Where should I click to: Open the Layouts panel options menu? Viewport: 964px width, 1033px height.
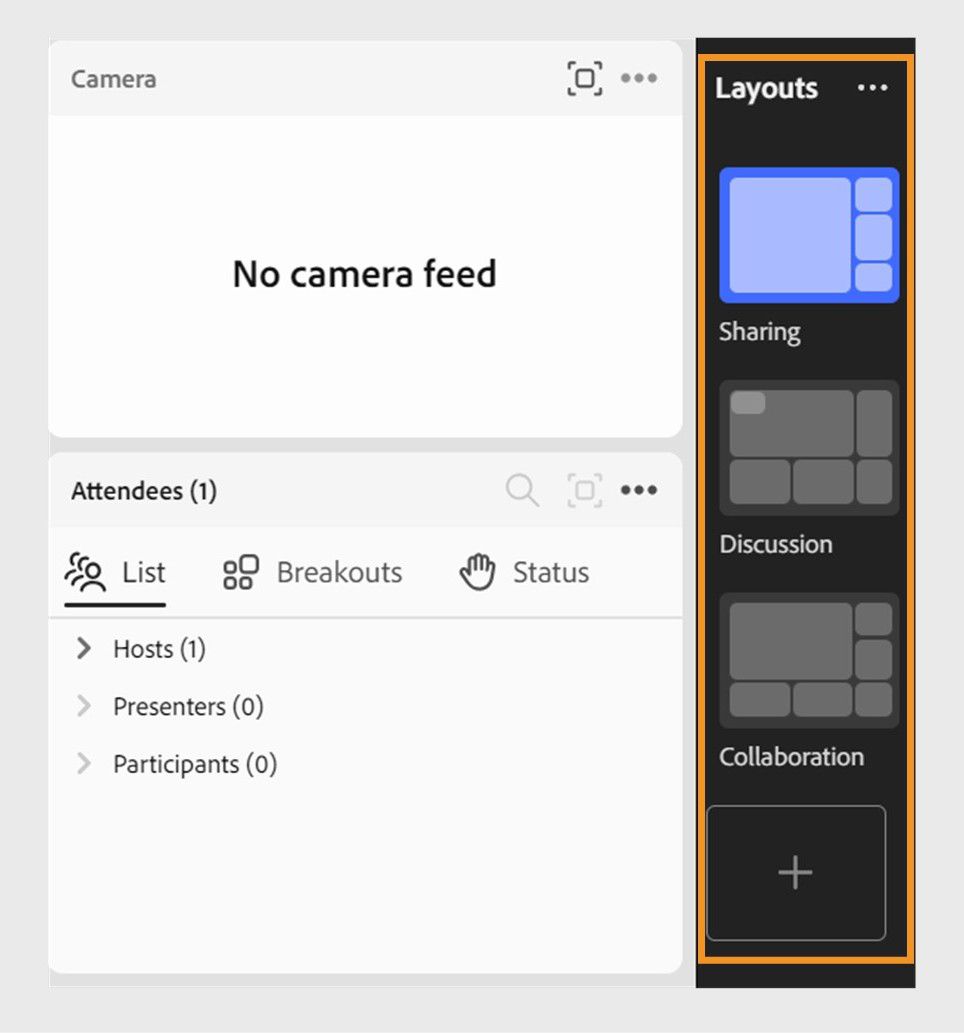coord(873,88)
